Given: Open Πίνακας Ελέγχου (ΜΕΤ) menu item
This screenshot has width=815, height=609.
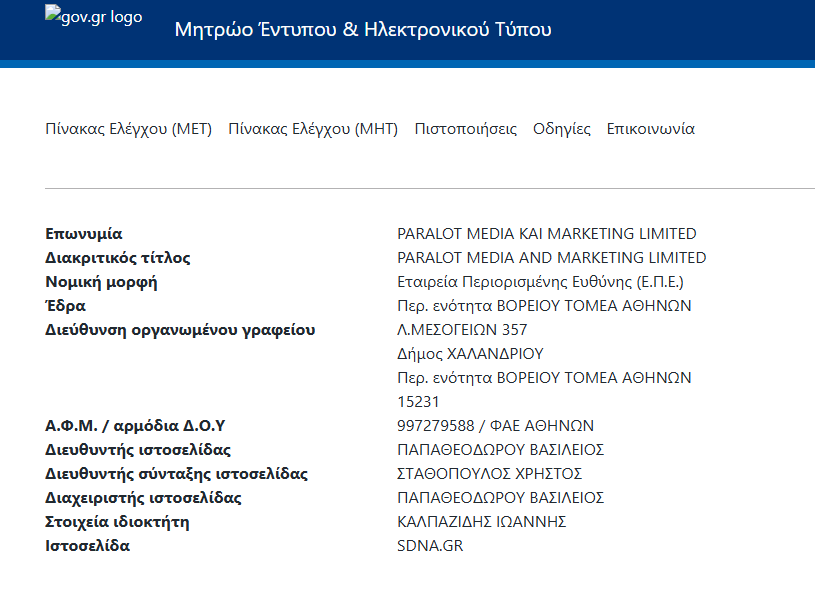Looking at the screenshot, I should pos(128,128).
